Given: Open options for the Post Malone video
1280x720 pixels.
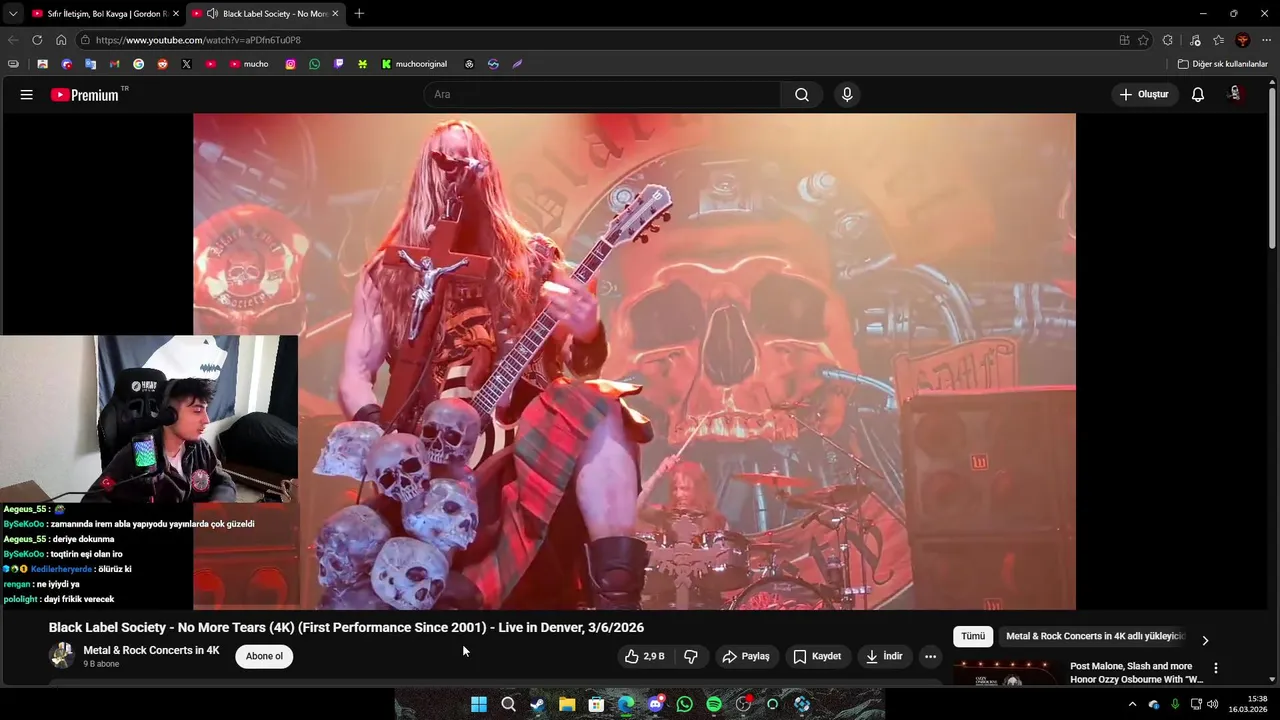Looking at the screenshot, I should click(1216, 668).
